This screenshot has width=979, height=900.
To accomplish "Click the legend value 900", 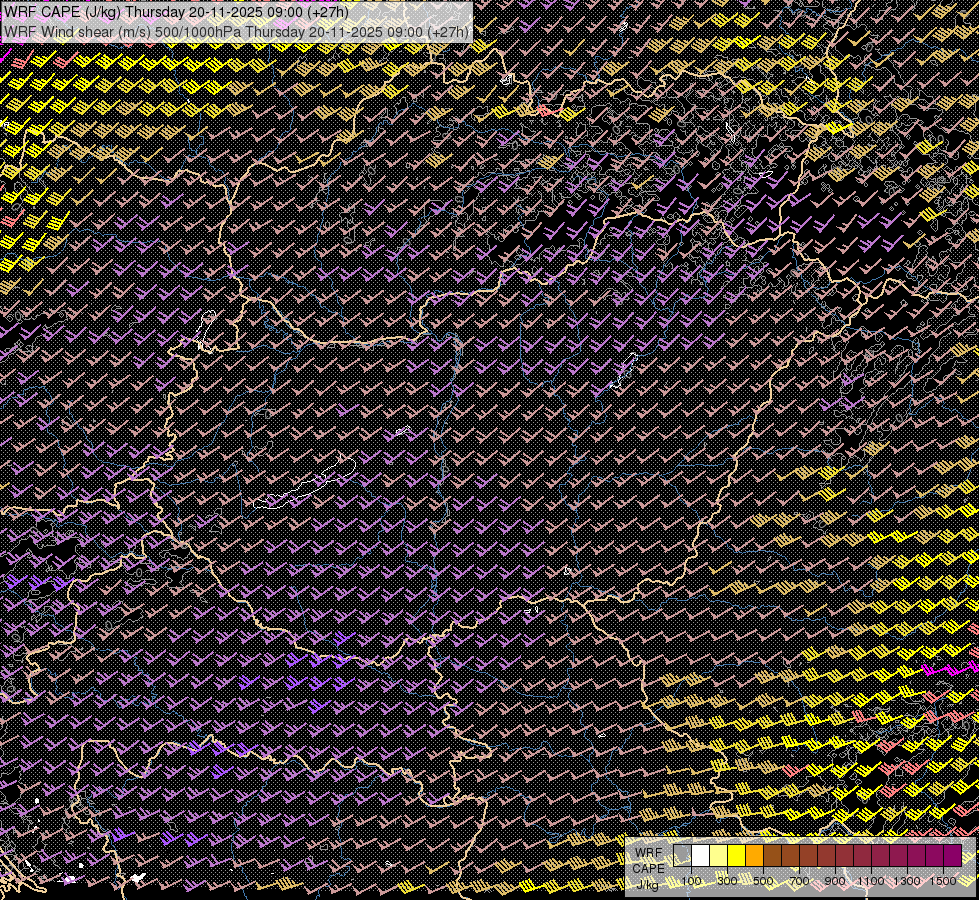I will pyautogui.click(x=835, y=881).
